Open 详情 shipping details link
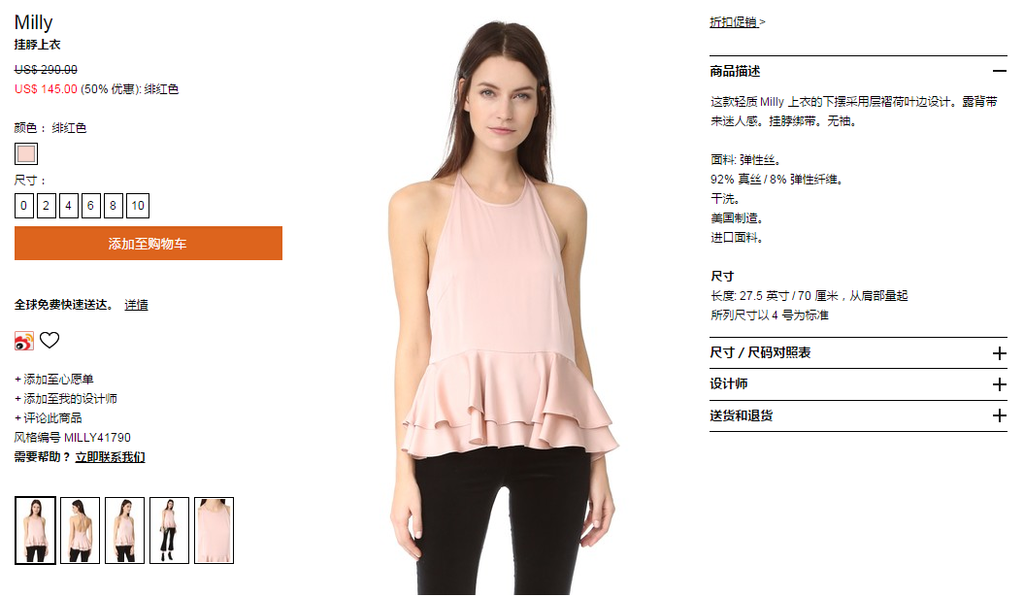1024x597 pixels. 136,305
